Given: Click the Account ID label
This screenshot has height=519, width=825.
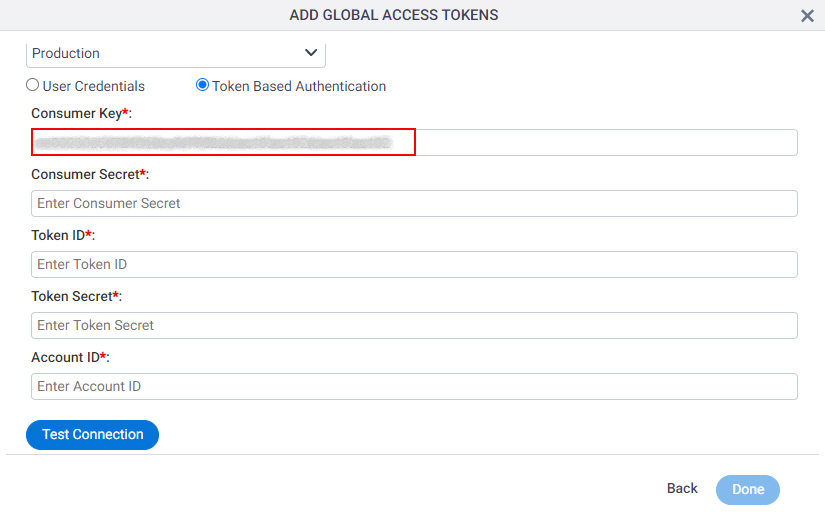Looking at the screenshot, I should click(71, 357).
